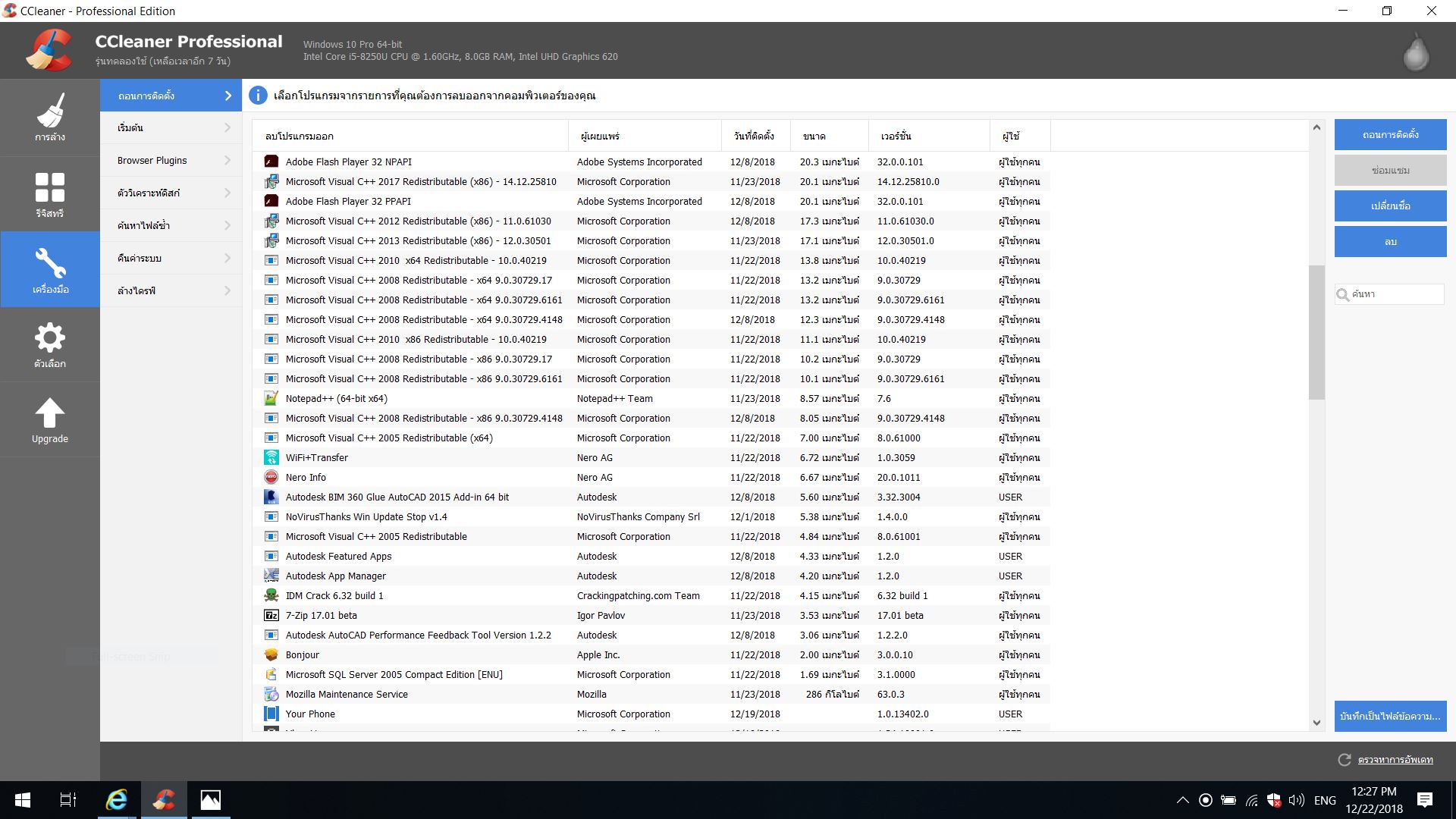Click refresh icon beside check for updates
This screenshot has width=1456, height=819.
pyautogui.click(x=1345, y=760)
